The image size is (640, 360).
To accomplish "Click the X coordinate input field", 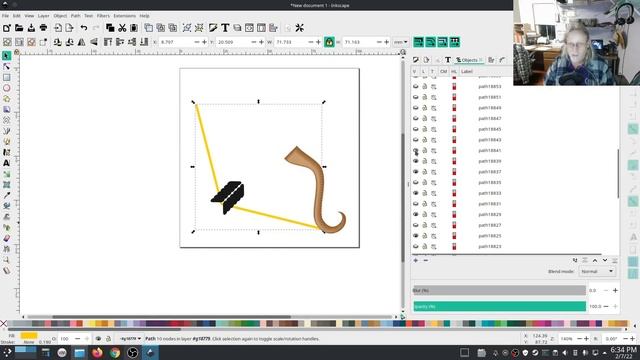I will [176, 42].
